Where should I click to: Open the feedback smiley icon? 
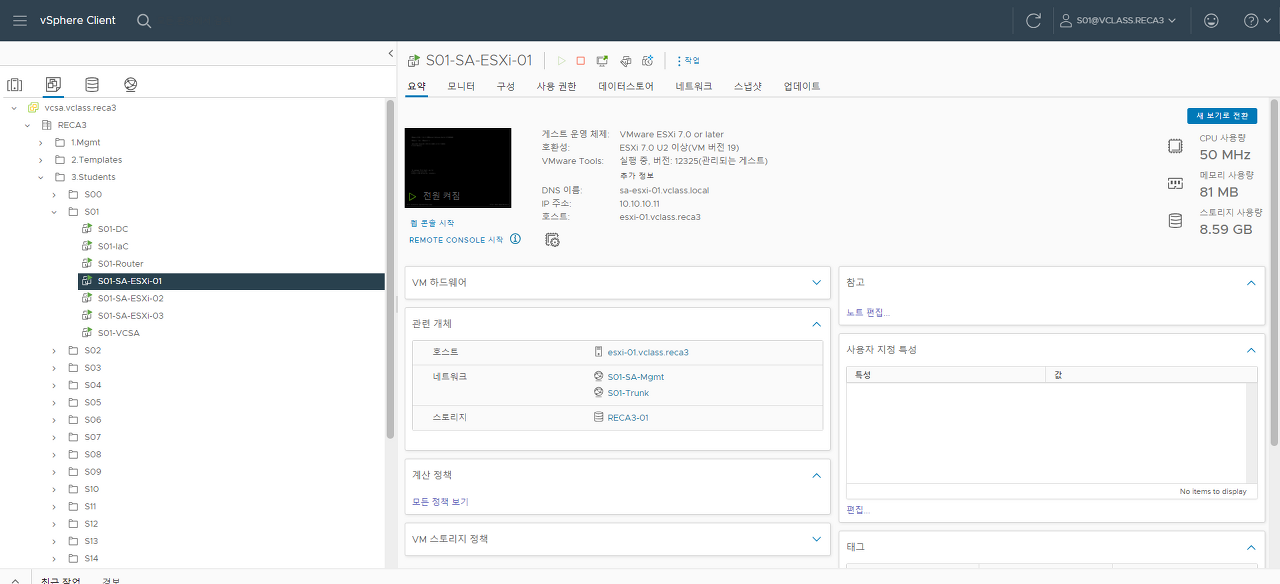(1211, 20)
